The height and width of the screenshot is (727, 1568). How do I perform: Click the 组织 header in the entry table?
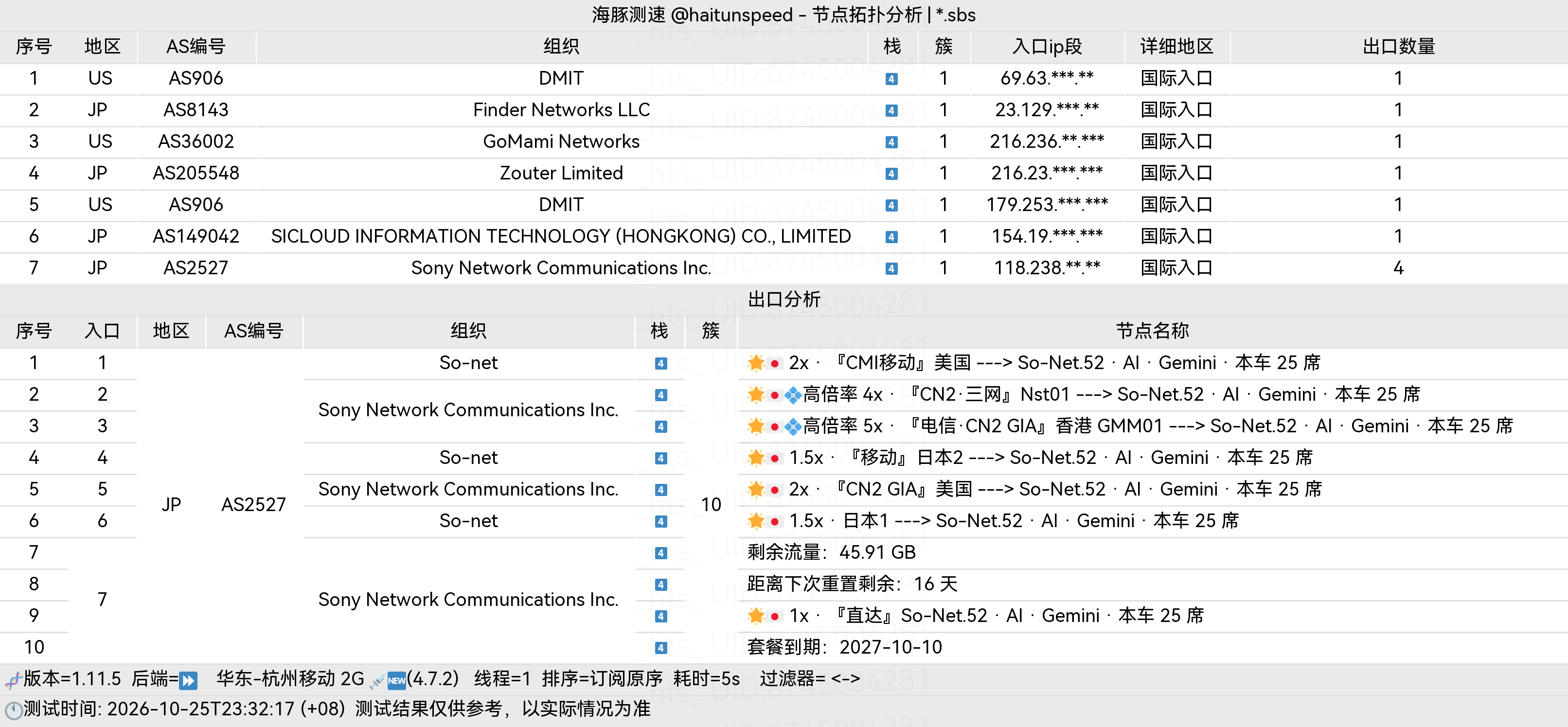561,46
